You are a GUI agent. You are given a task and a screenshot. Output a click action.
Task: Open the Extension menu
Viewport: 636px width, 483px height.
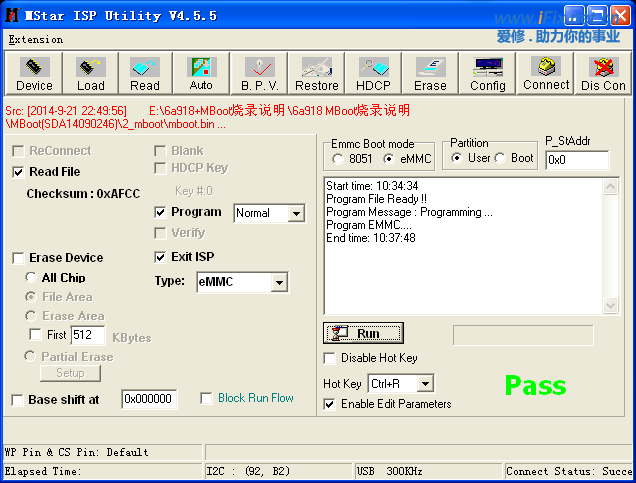click(x=35, y=40)
